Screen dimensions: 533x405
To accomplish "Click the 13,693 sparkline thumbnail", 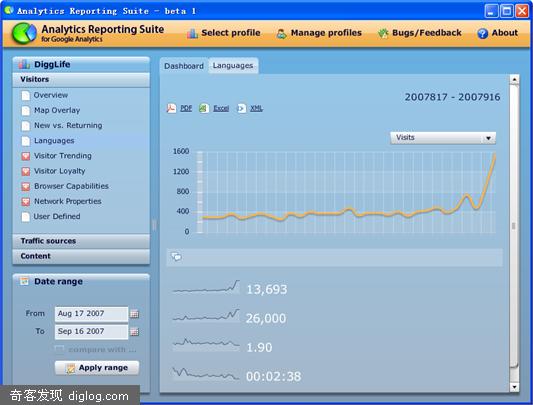I will (x=206, y=288).
